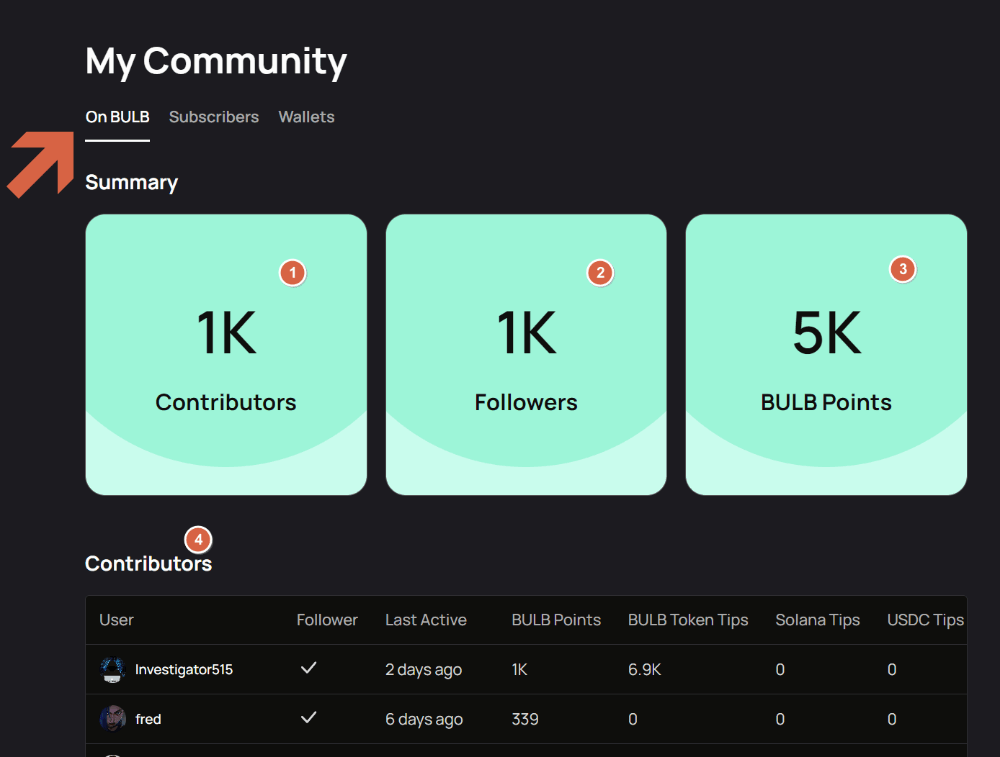Click Investigator515's 1K BULB Points value

519,670
